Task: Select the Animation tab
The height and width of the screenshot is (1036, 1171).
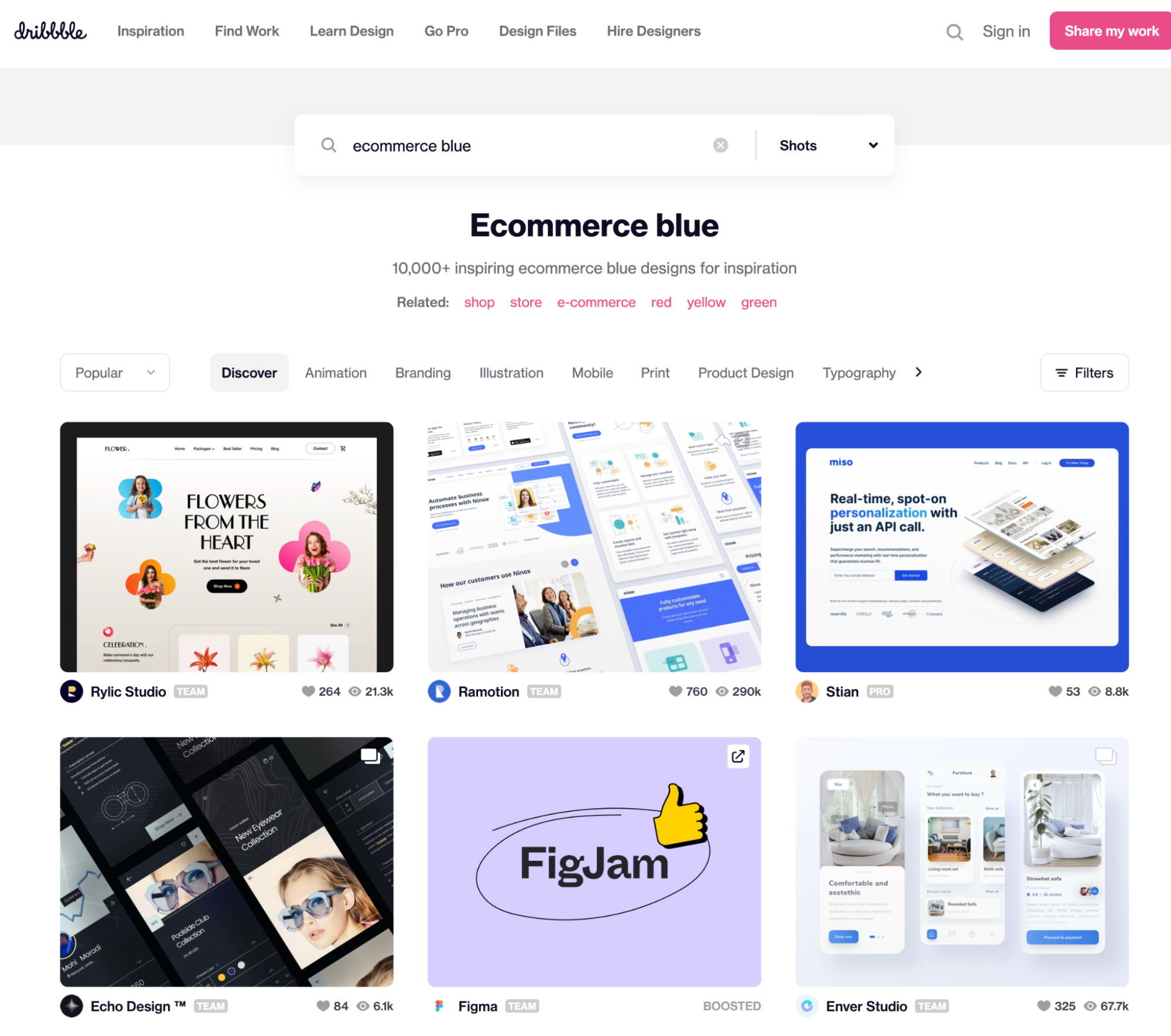Action: tap(336, 372)
